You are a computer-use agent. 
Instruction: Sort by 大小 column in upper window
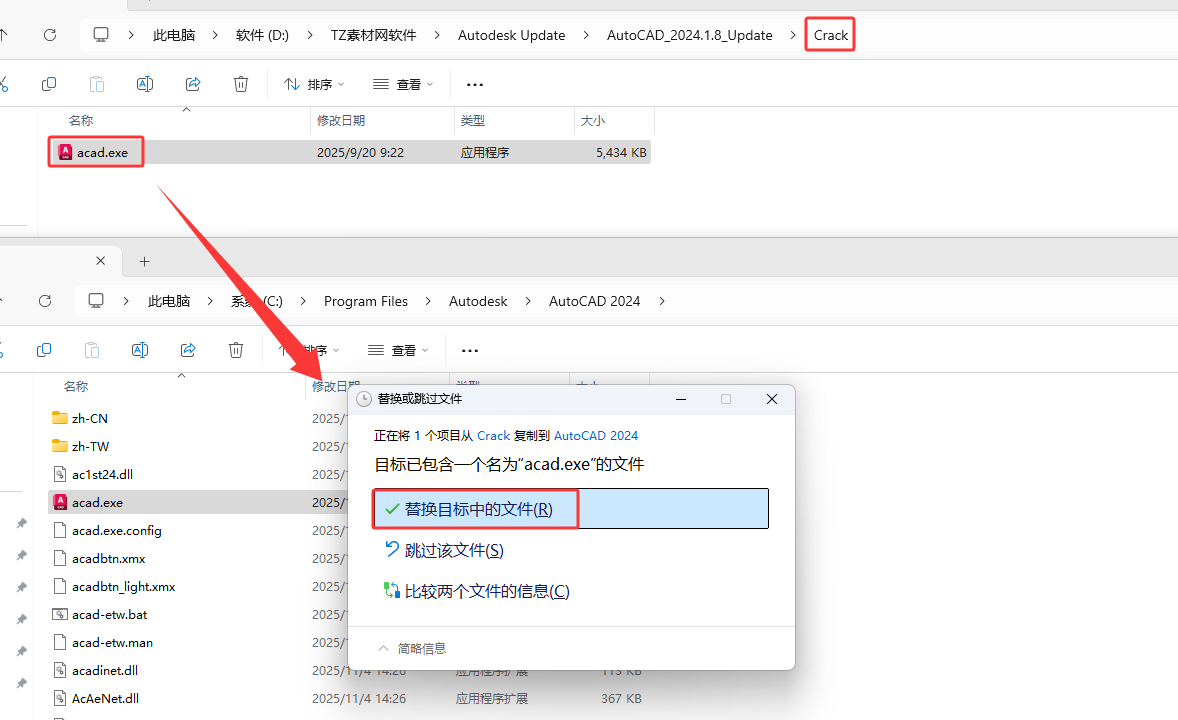pos(593,120)
